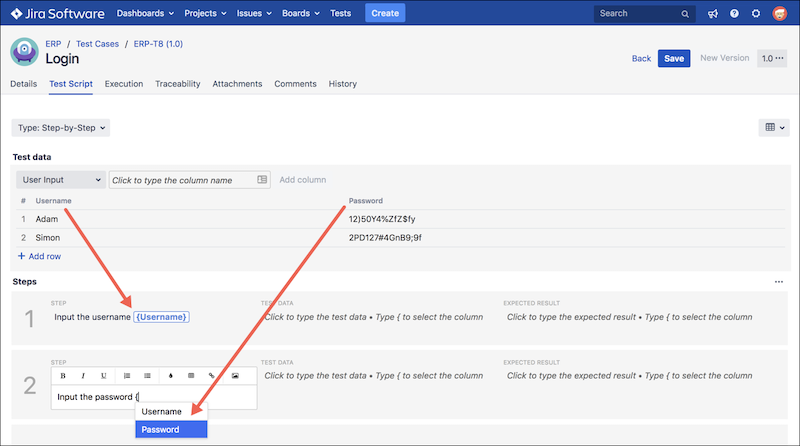Switch to the Execution tab
Screen dimensions: 800x446
124,84
